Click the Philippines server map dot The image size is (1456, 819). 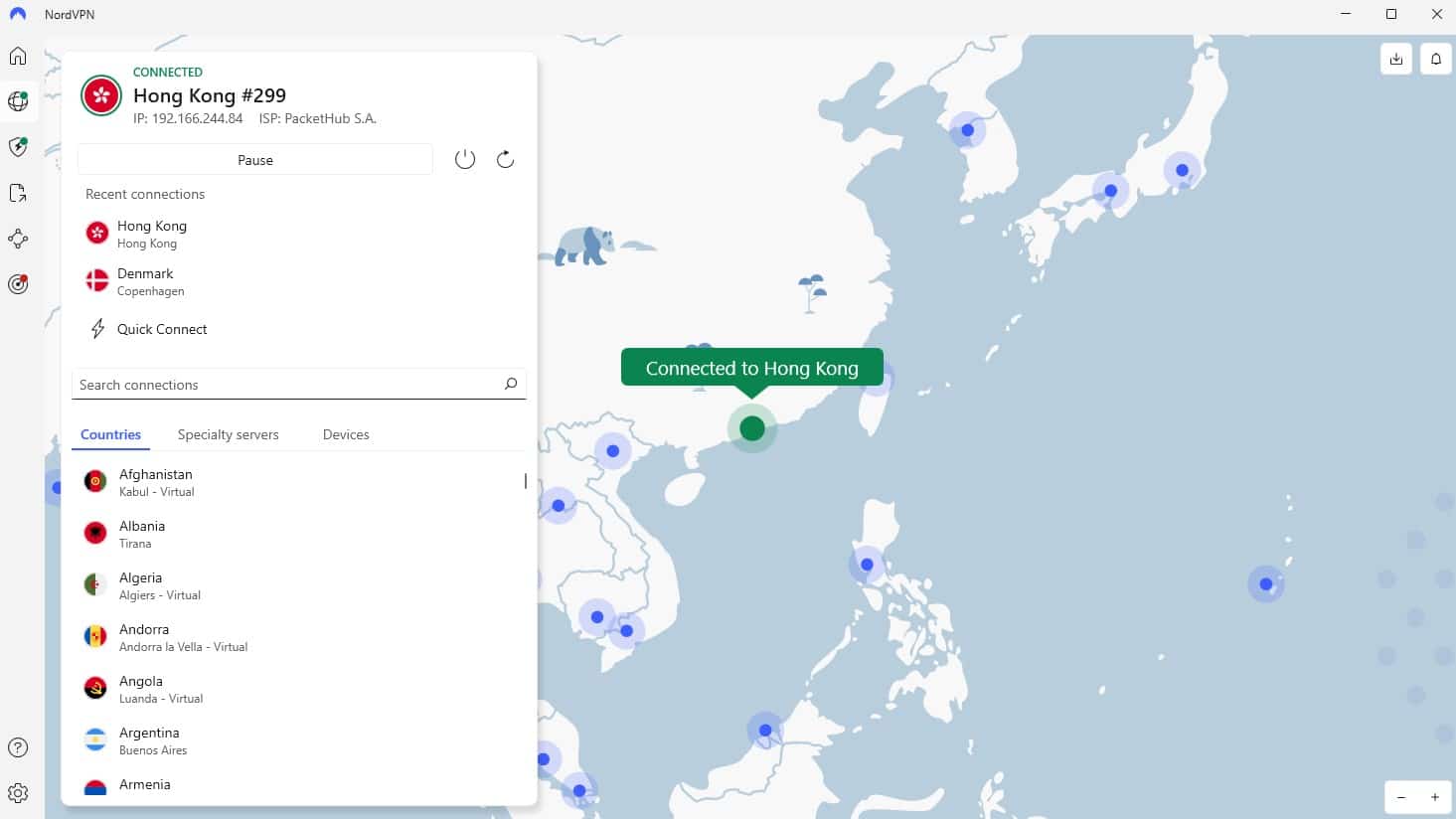coord(867,564)
